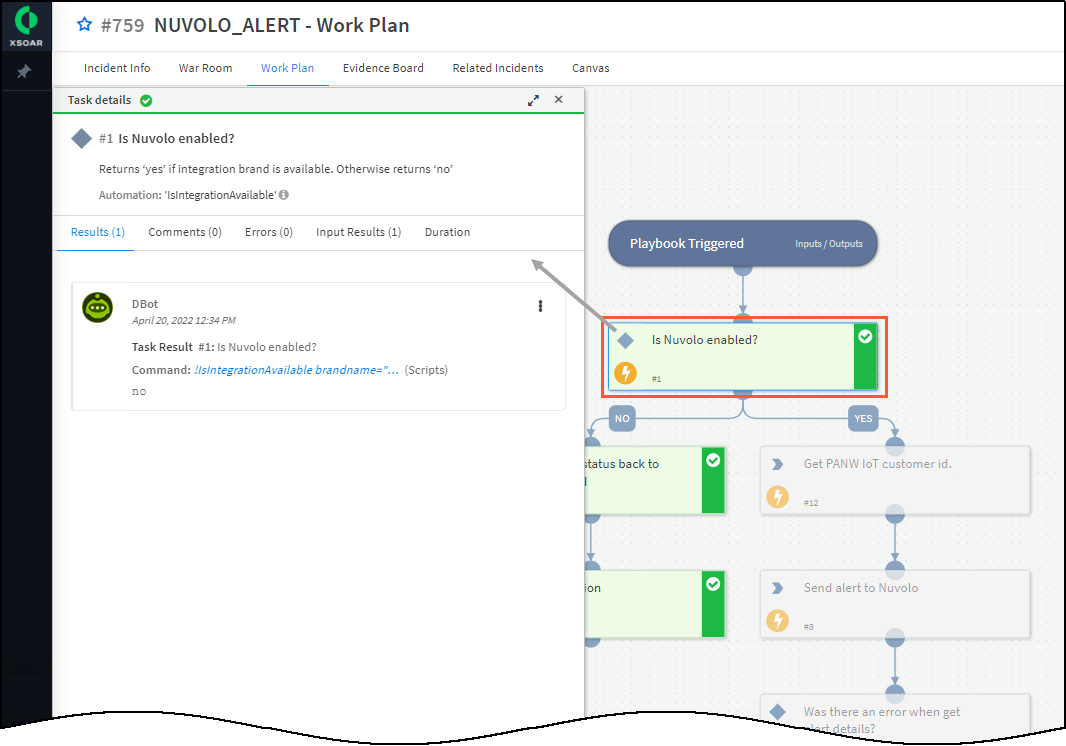
Task: Go to Related Incidents tab
Action: tap(498, 68)
